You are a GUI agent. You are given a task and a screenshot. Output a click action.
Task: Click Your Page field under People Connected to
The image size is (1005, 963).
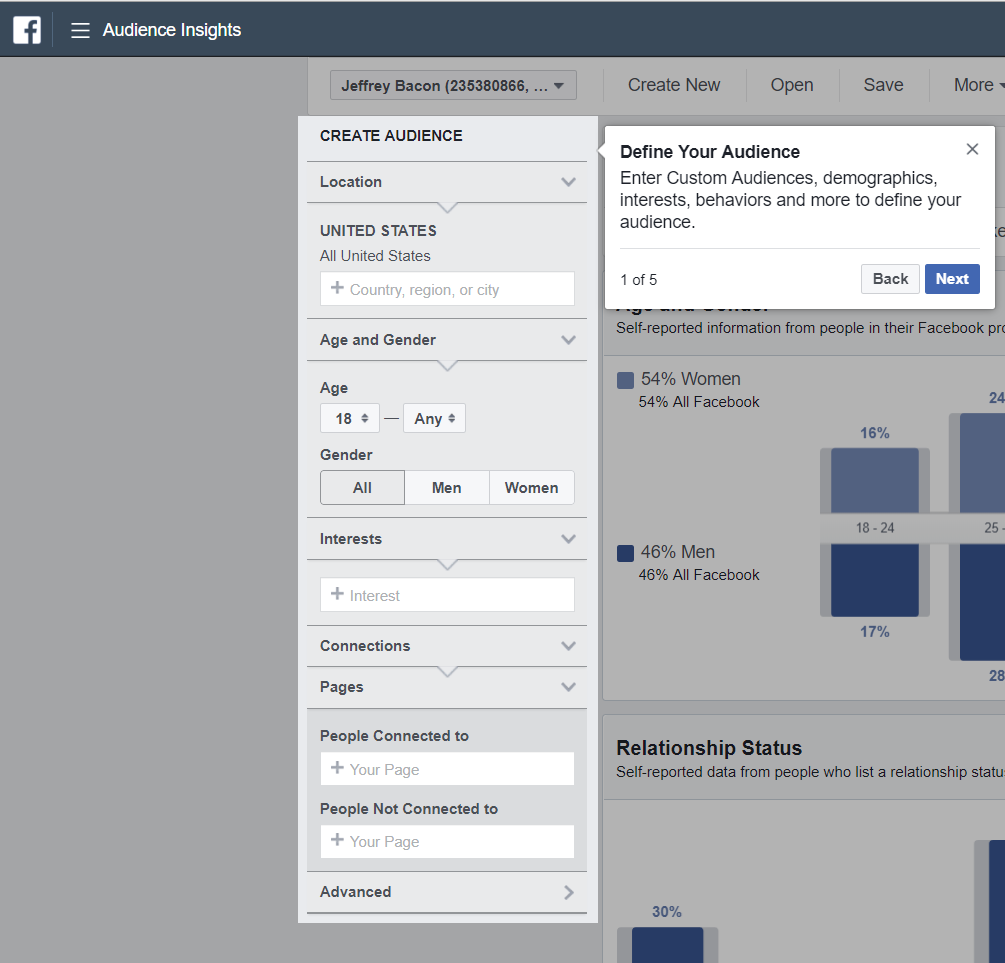pos(447,769)
